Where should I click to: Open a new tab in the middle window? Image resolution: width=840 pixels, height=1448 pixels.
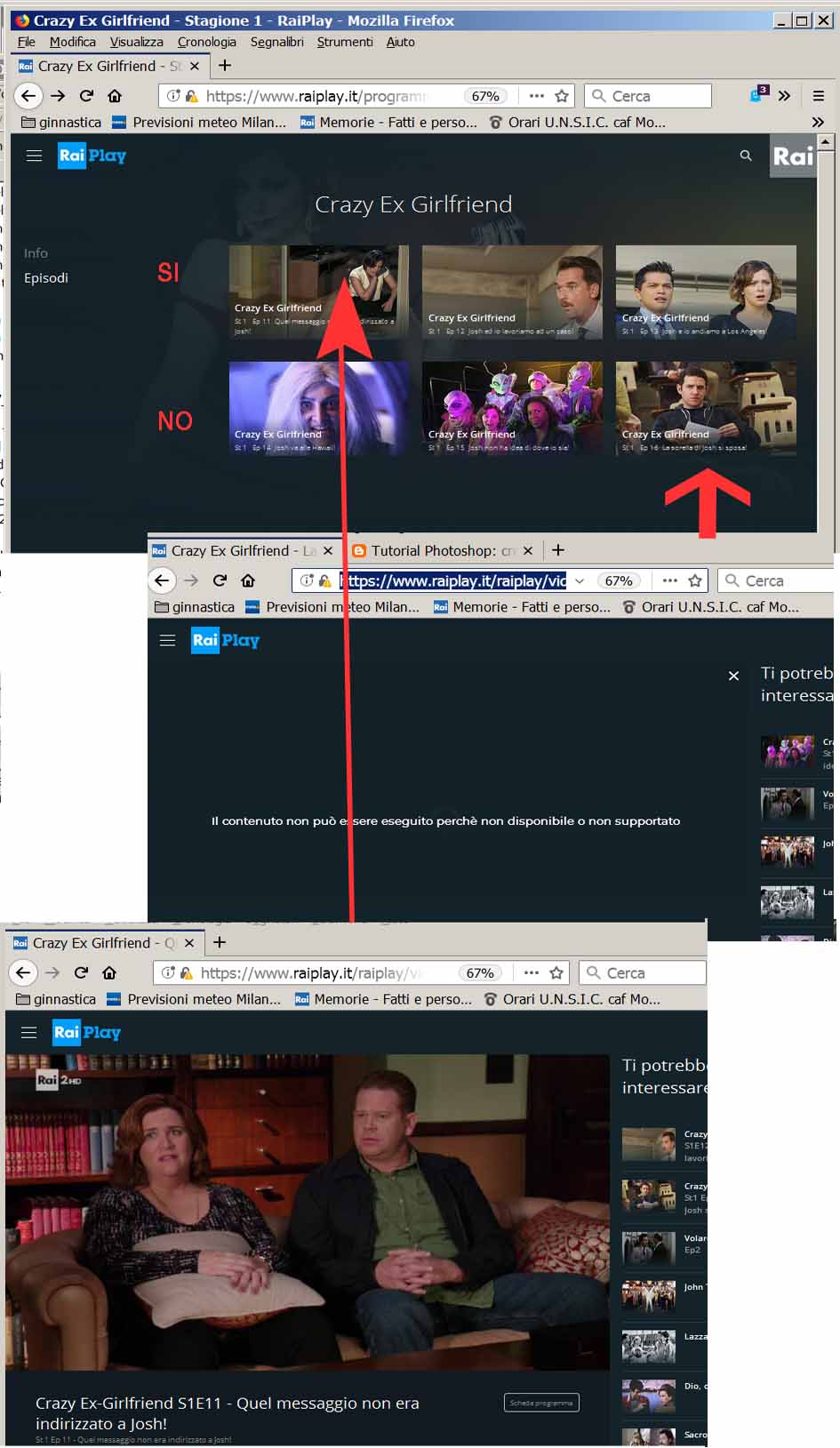pos(558,550)
